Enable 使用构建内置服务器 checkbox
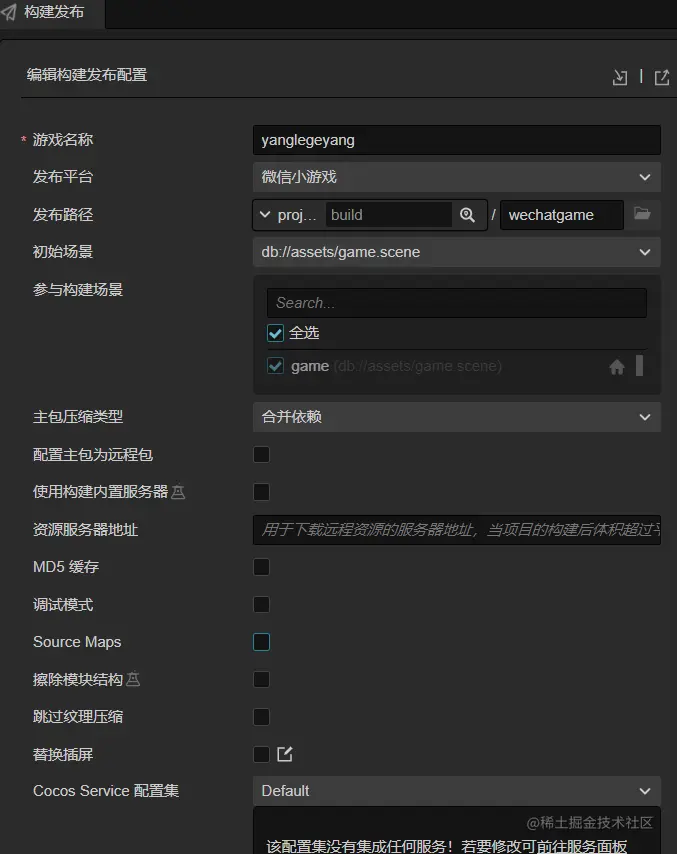 261,492
